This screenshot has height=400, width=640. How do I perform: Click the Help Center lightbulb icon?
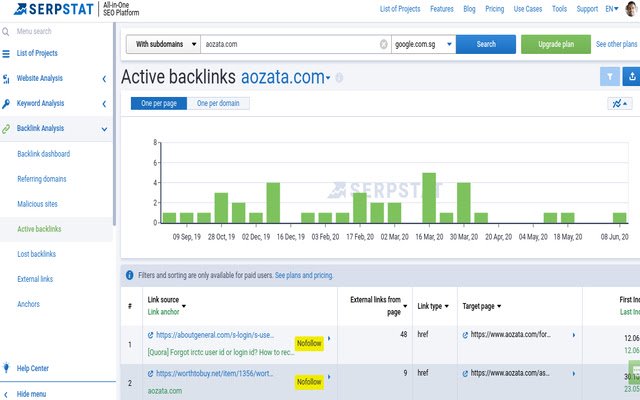[x=6, y=368]
